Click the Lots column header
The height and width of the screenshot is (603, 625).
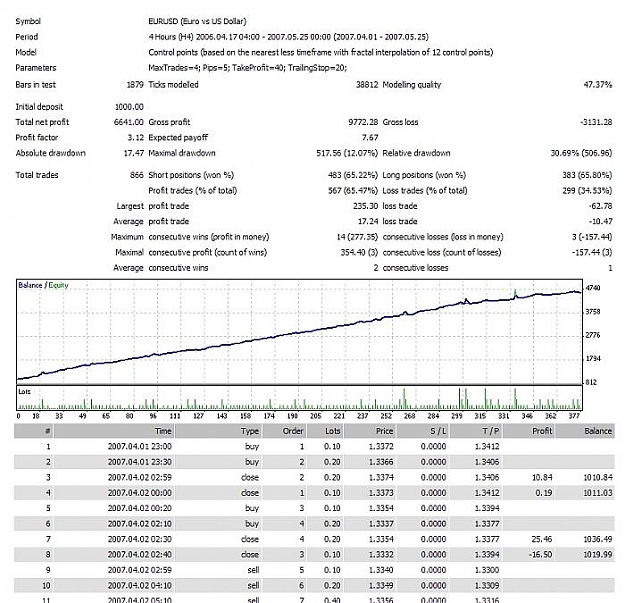[325, 431]
